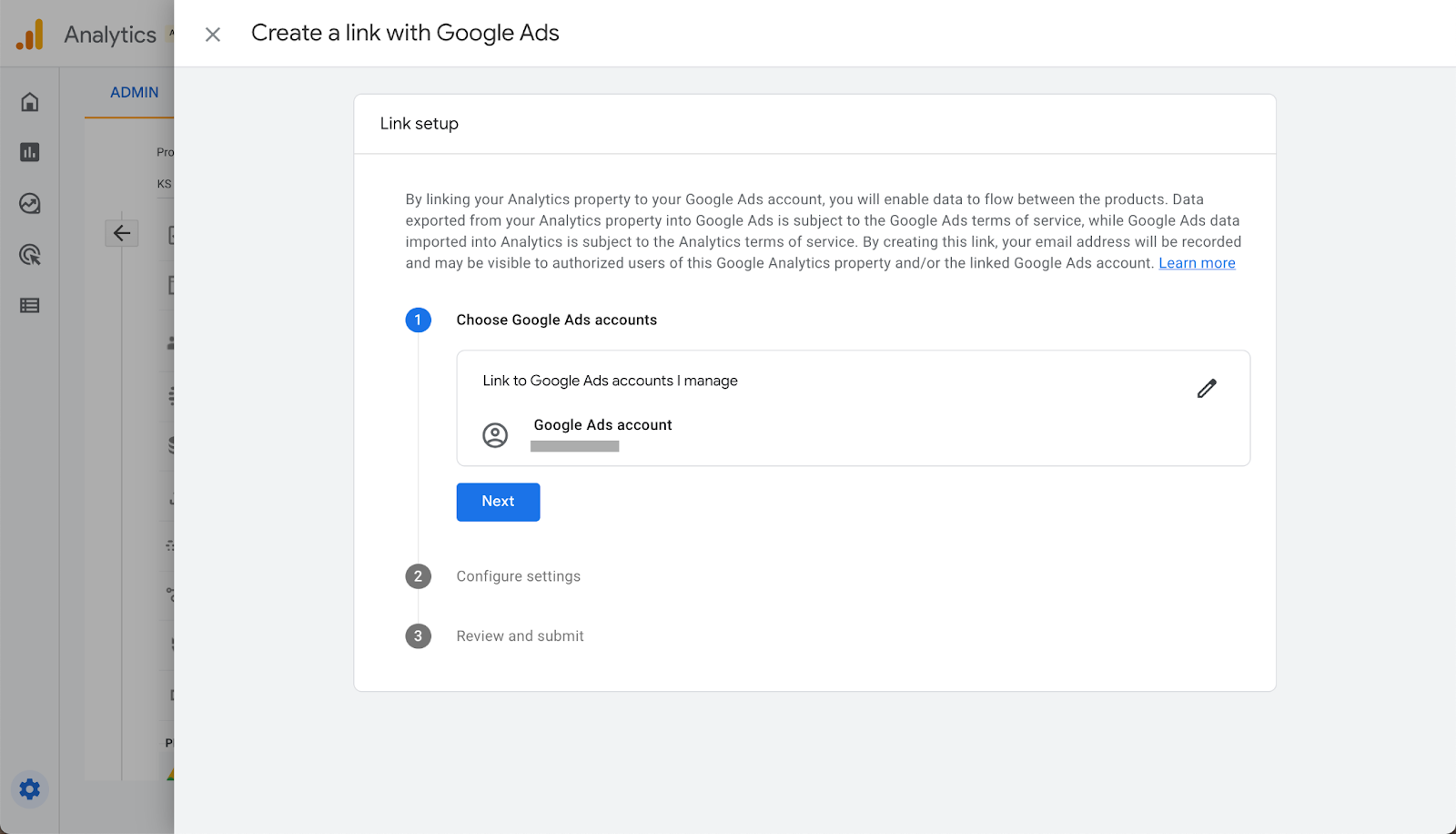Open the Learn more link
Viewport: 1456px width, 834px height.
[1197, 263]
